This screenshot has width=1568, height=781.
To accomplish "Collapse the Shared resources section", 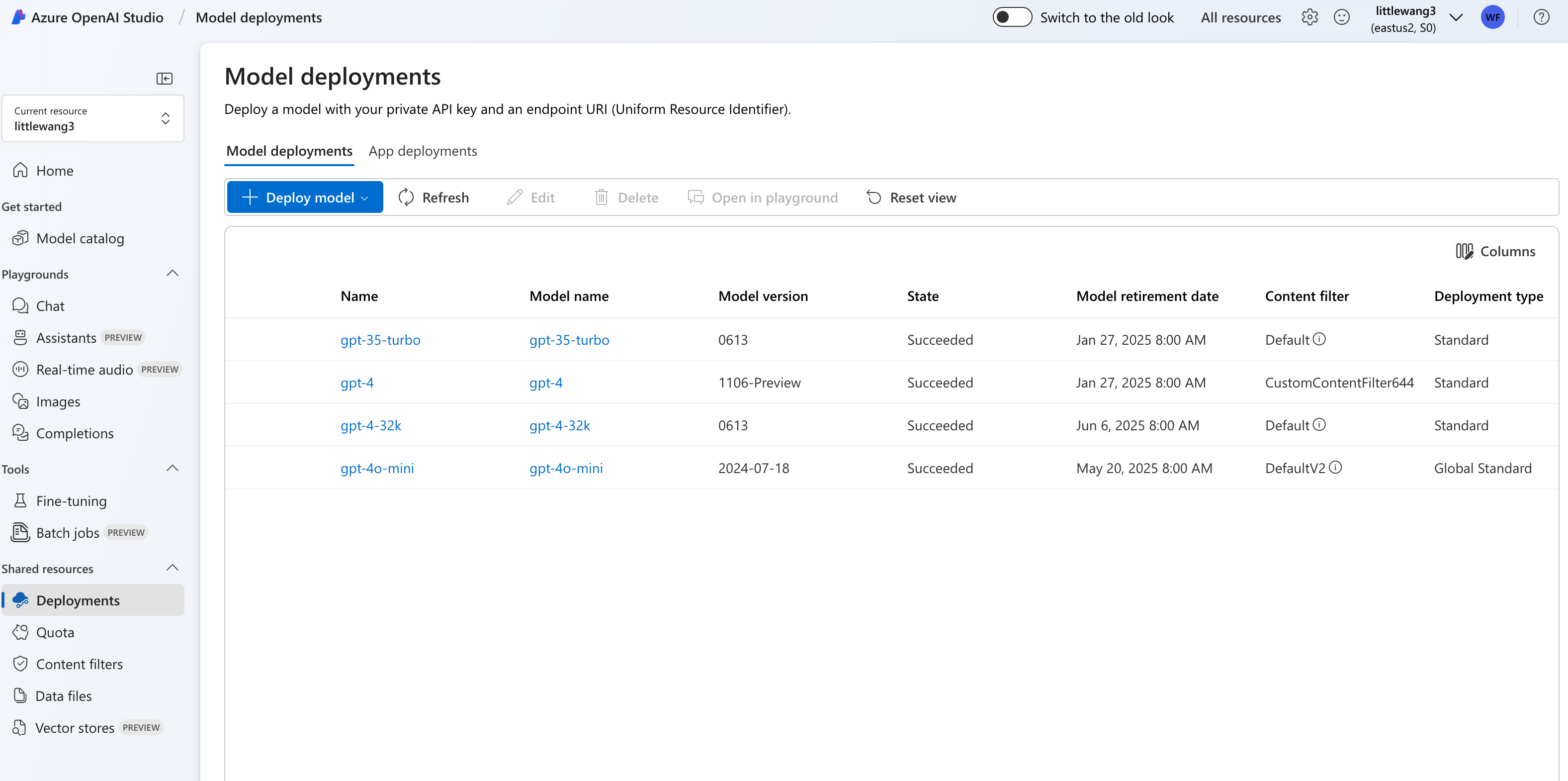I will 172,568.
